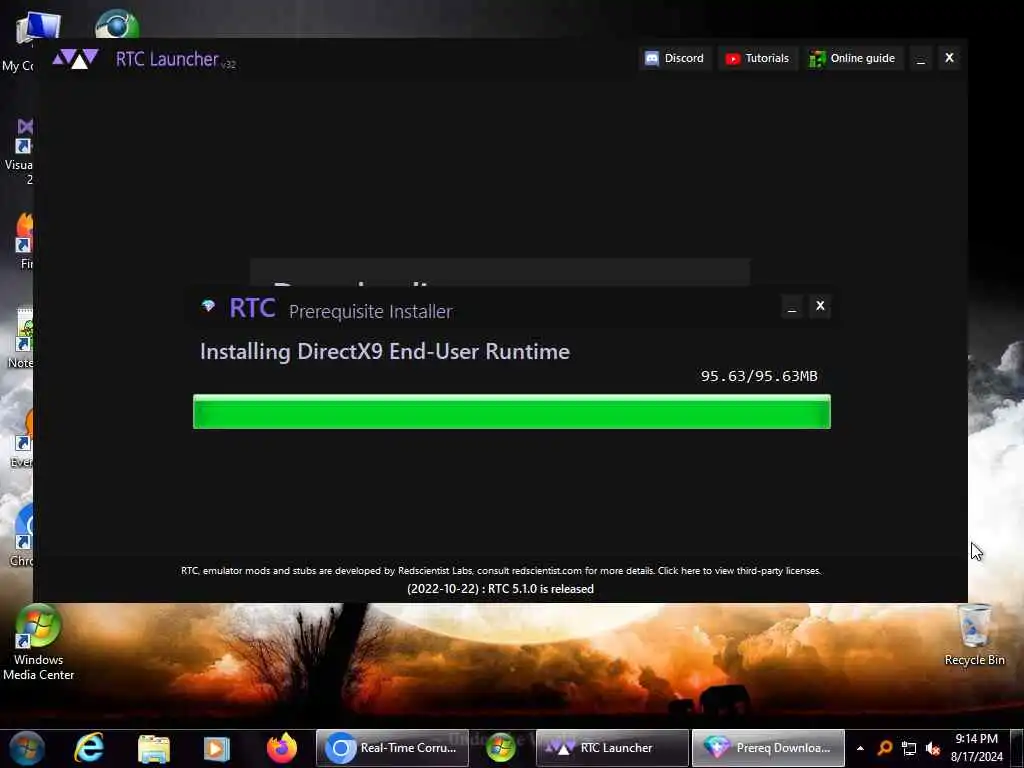Open the taskbar clock showing 9:14 PM
Viewport: 1024px width, 768px height.
pyautogui.click(x=976, y=748)
